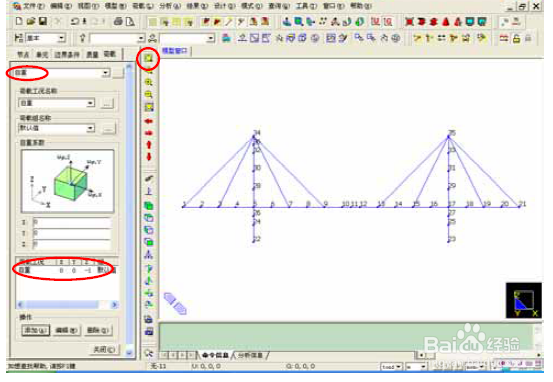553x382 pixels.
Task: Open the 编辑(E) menu
Action: (x=61, y=6)
